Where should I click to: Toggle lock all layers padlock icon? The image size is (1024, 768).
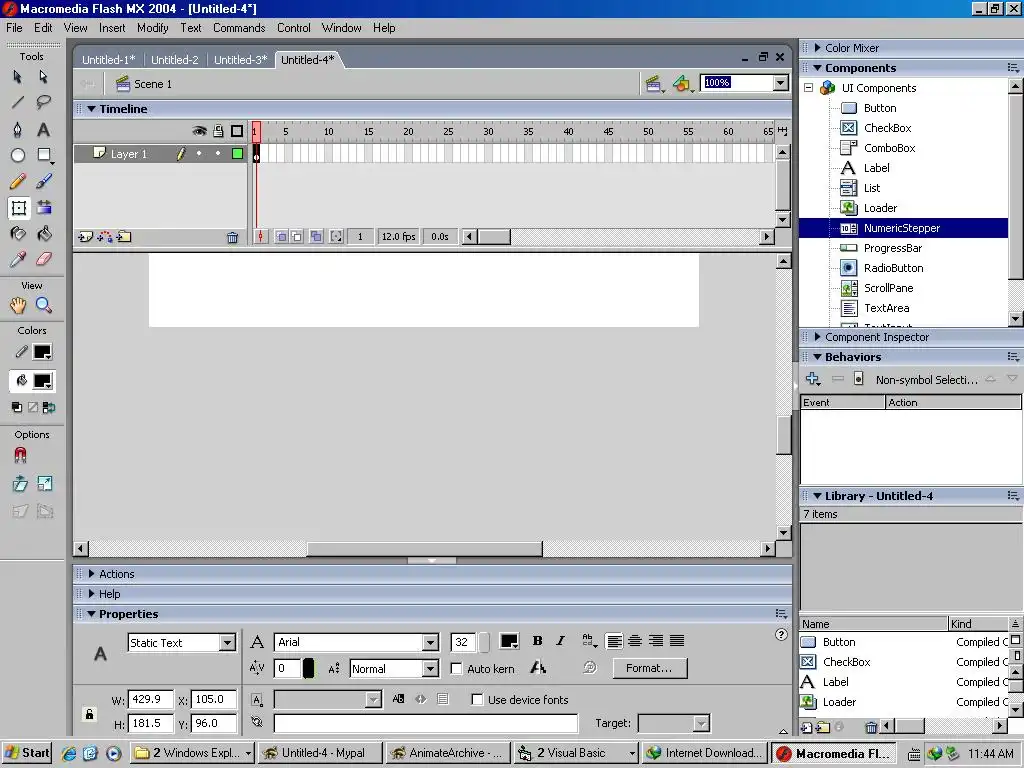coord(218,131)
